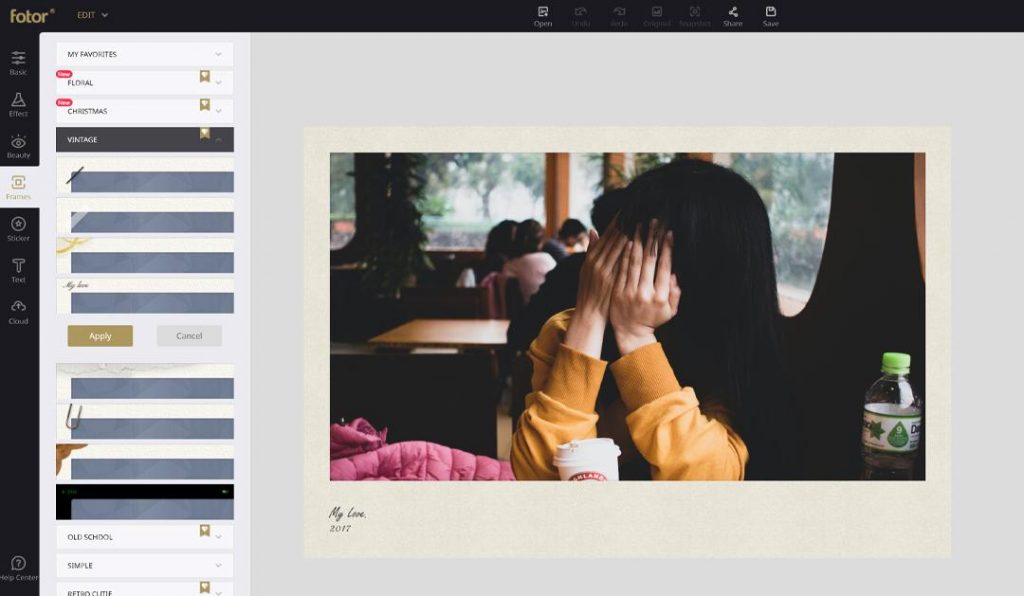
Task: Show the Original image
Action: click(x=656, y=16)
